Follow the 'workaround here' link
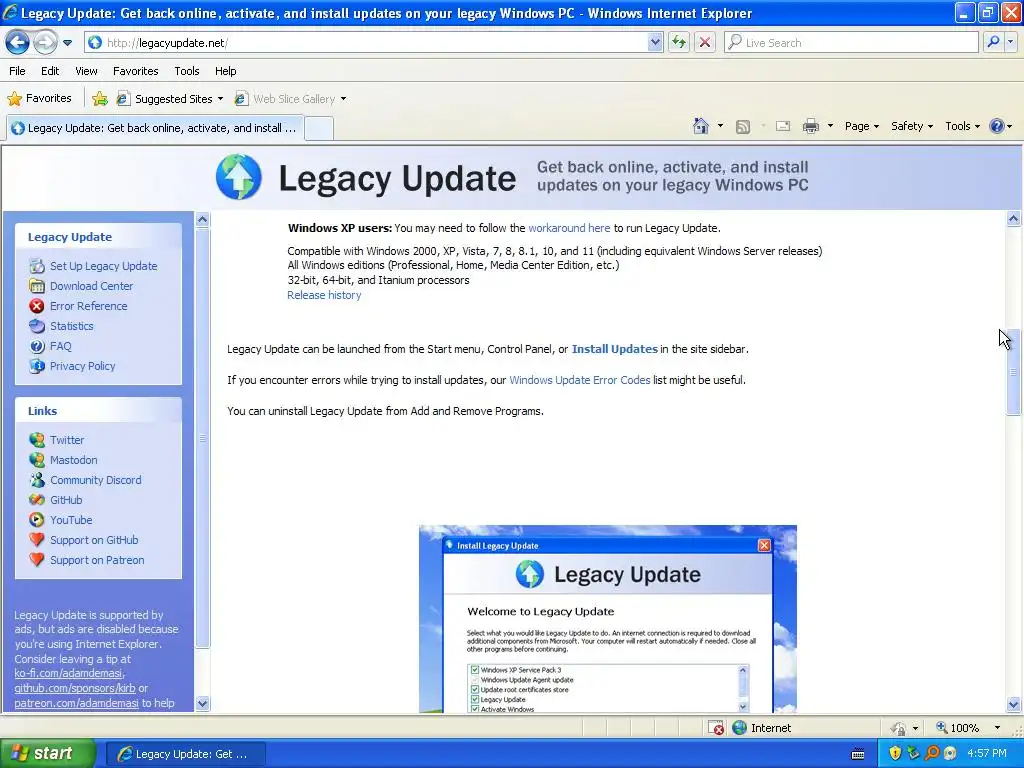Viewport: 1024px width, 768px height. point(569,228)
